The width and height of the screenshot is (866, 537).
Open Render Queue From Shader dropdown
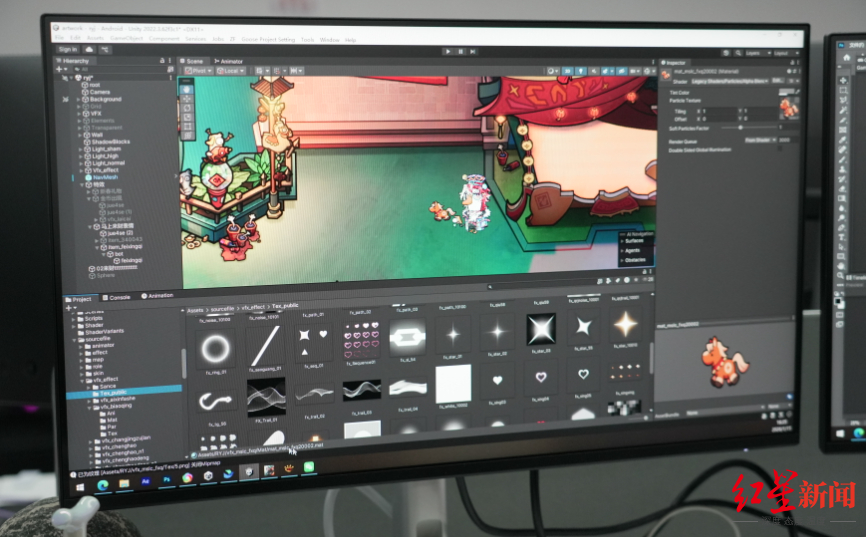click(761, 140)
